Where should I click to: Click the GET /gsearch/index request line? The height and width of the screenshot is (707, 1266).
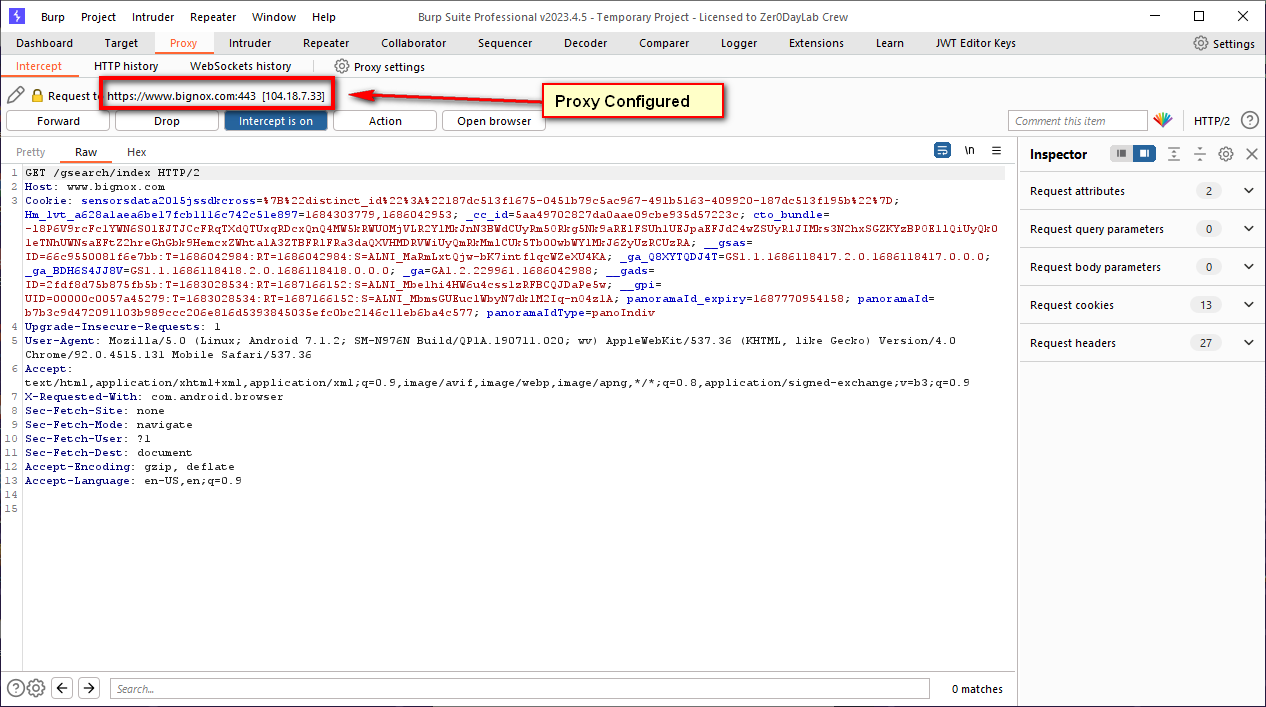[112, 173]
